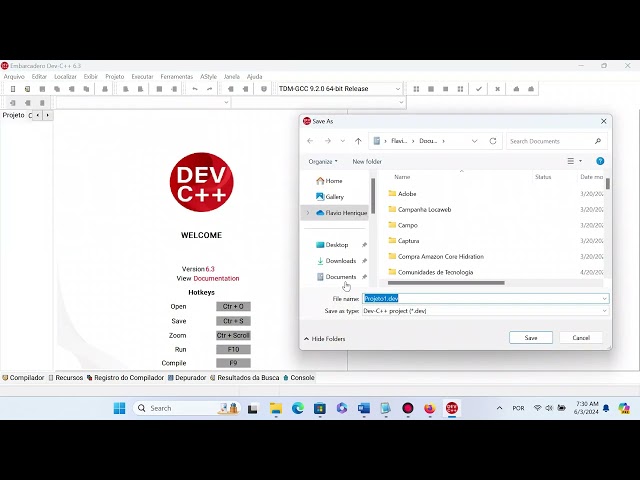The image size is (640, 480).
Task: Click the magnifier in Search Documents box
Action: pos(598,141)
